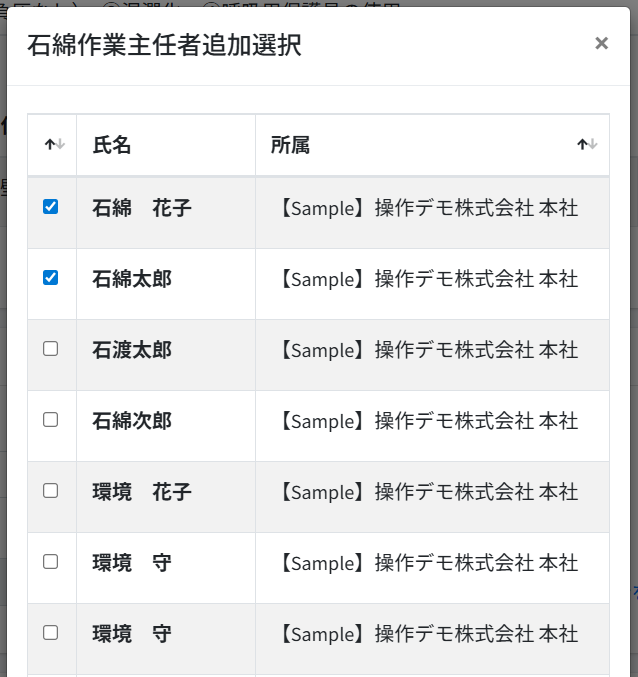This screenshot has width=638, height=677.
Task: Click the name 環境 花子
Action: (x=141, y=493)
